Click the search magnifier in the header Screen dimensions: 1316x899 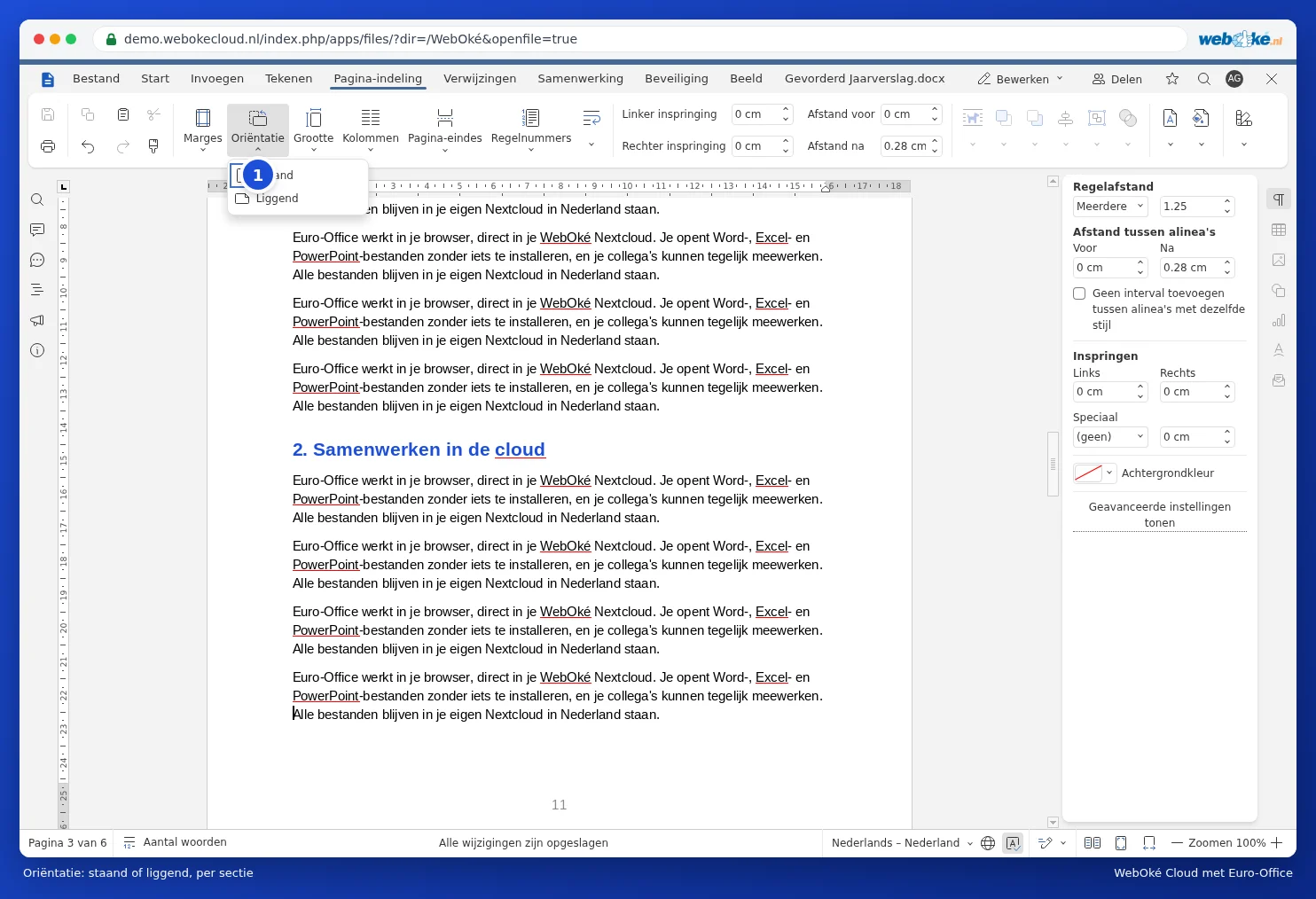click(x=1203, y=79)
